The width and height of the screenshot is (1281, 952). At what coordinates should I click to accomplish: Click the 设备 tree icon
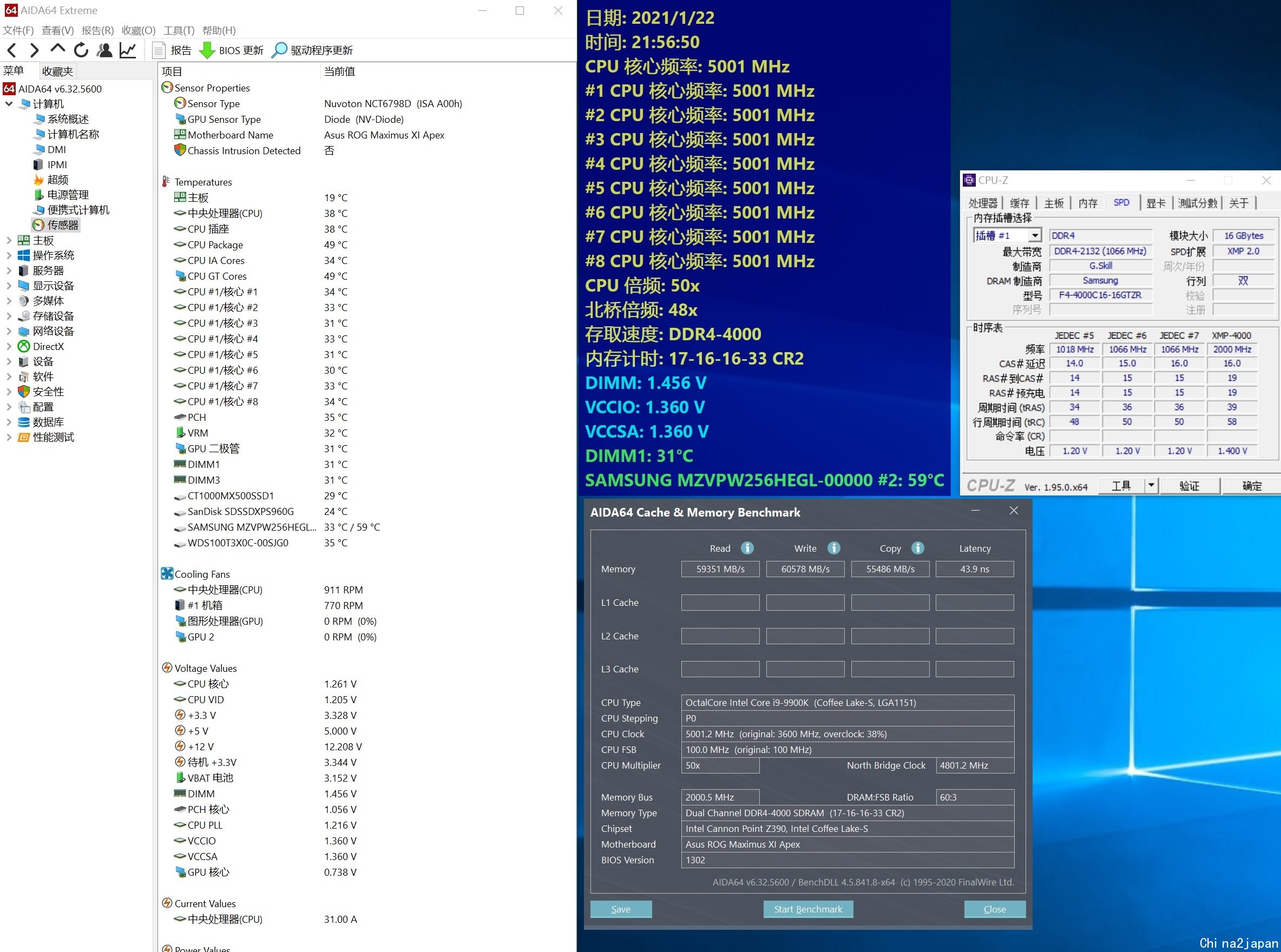[24, 362]
